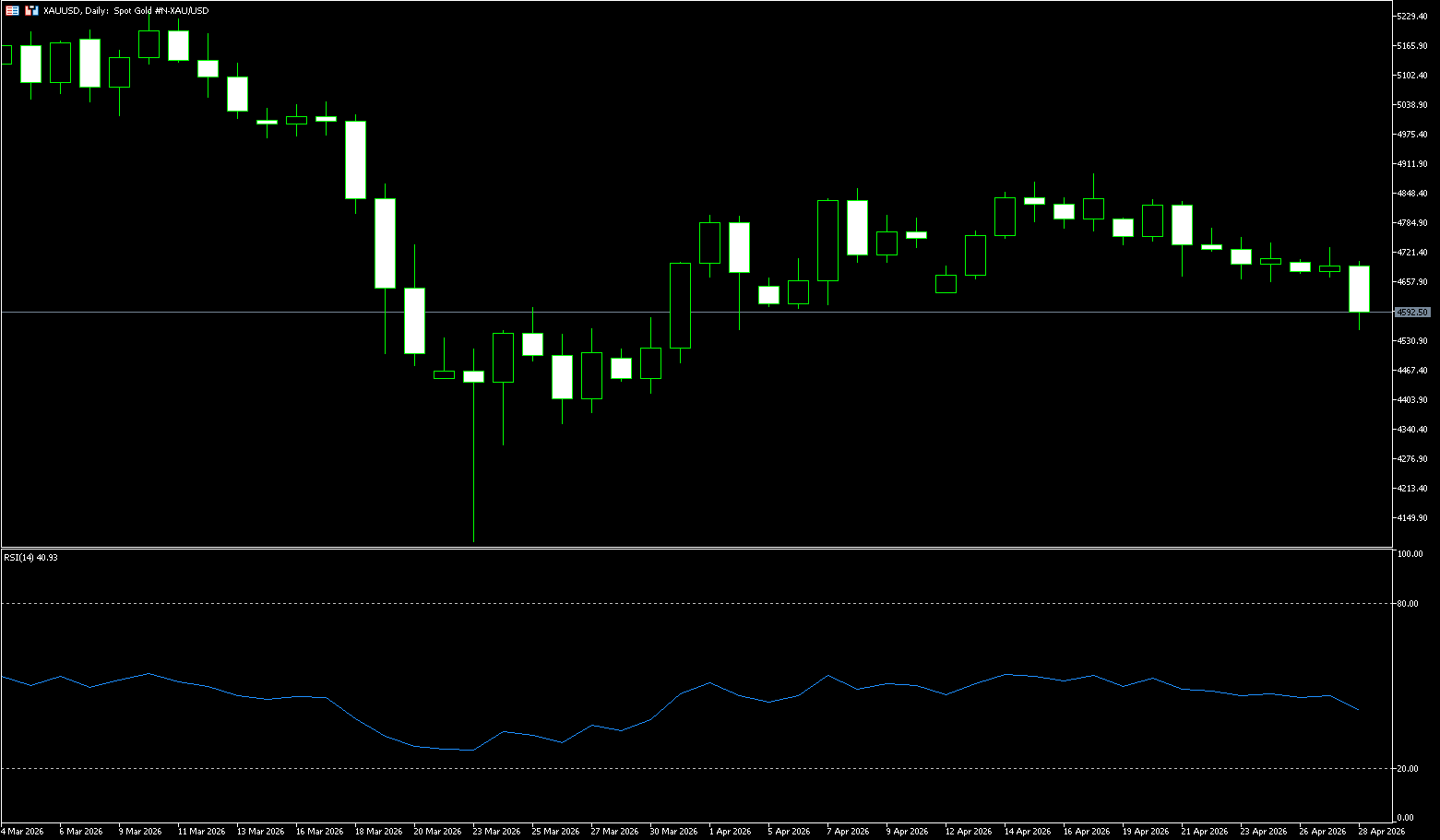The image size is (1440, 840).
Task: Click the XAUUSD Daily Spot Gold chart title
Action: click(126, 11)
